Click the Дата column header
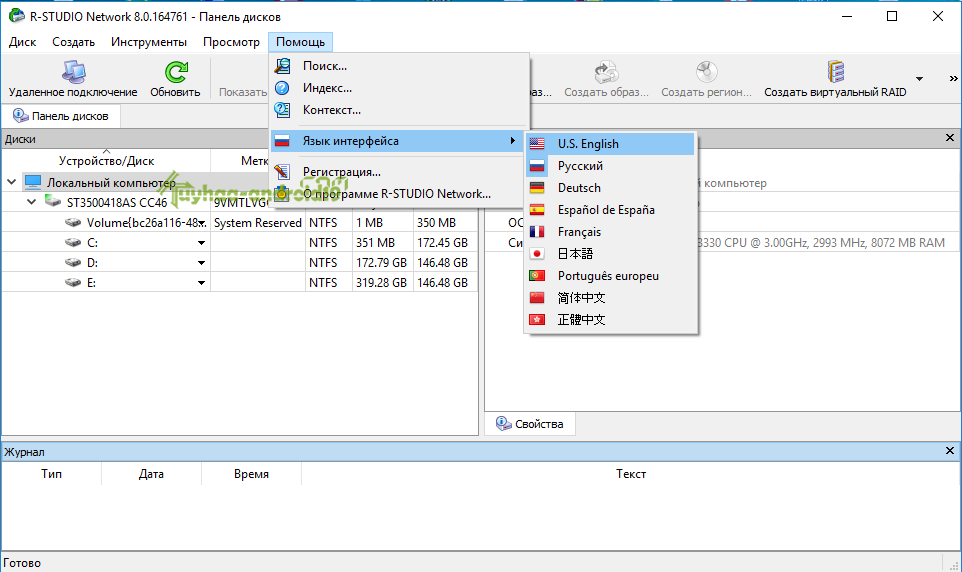Screen dimensions: 962x572 [151, 474]
